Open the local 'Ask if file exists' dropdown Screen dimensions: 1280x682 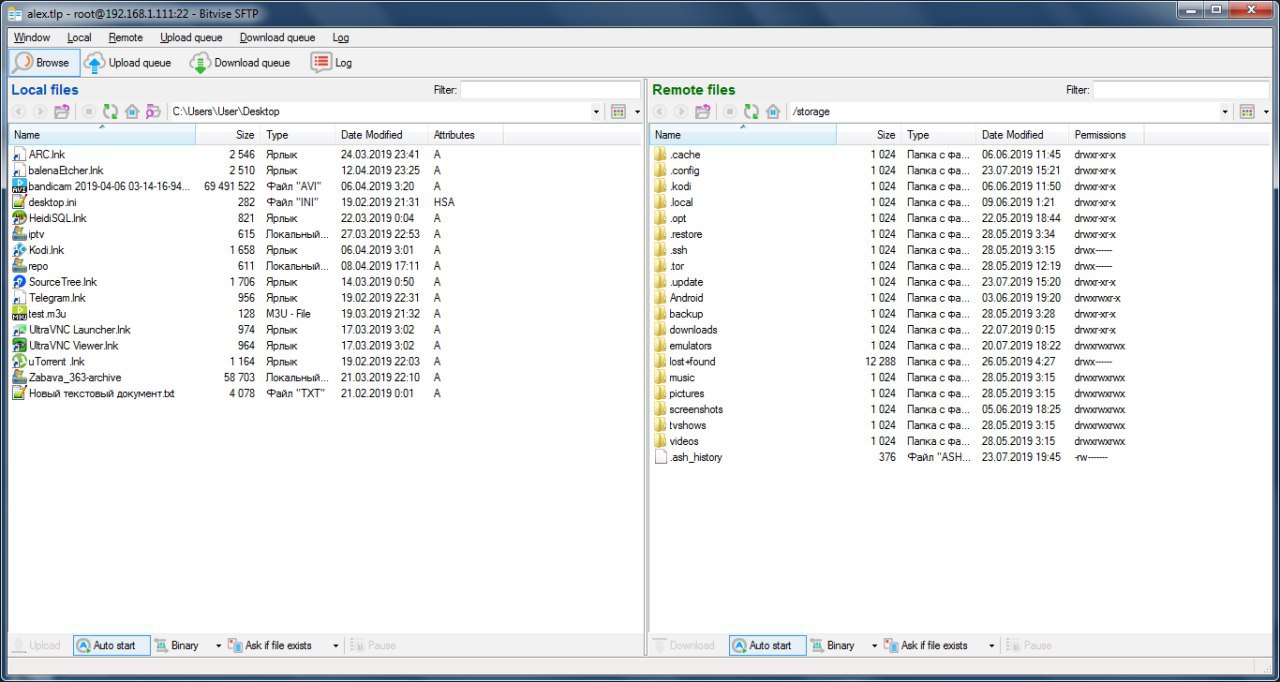pos(335,646)
